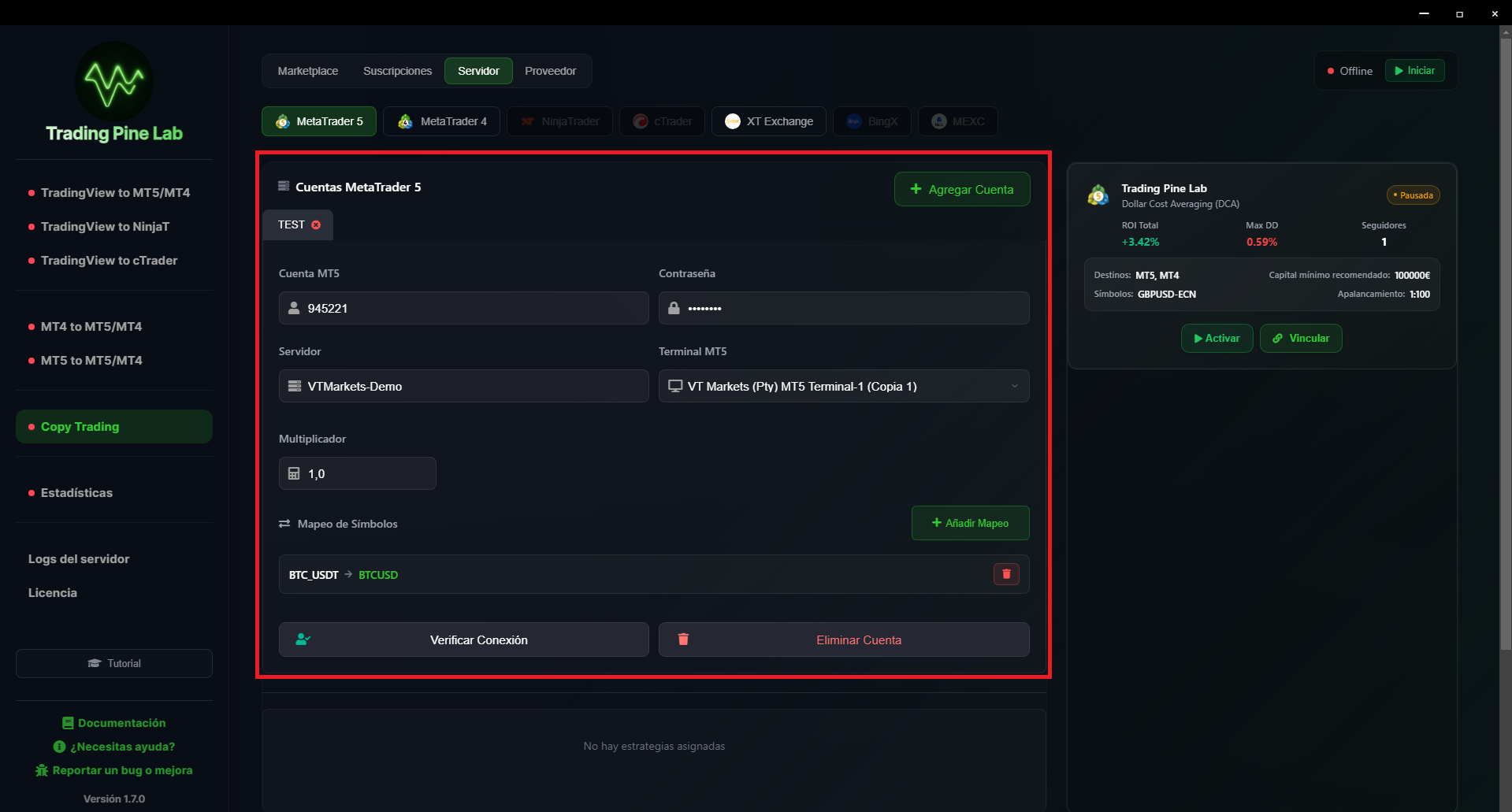Select the cTrader platform icon

point(640,121)
